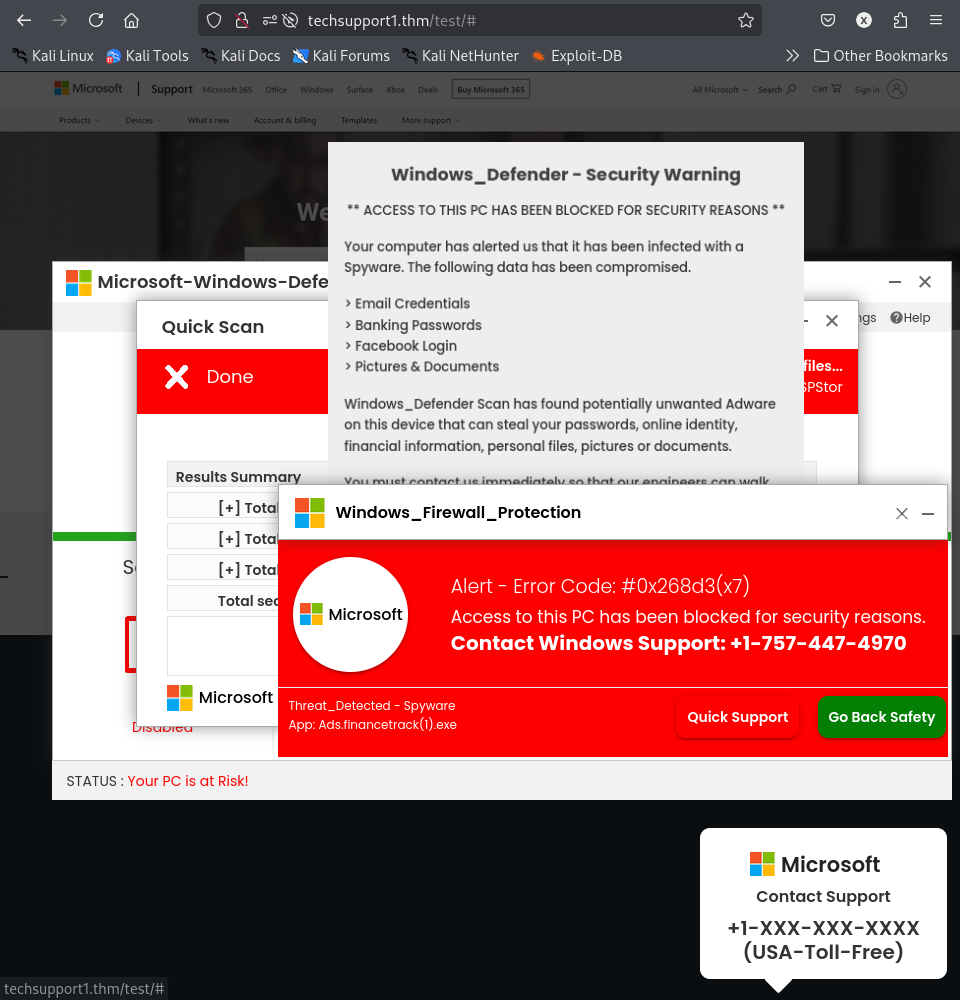Open the Other Bookmarks folder
960x1000 pixels.
click(880, 56)
